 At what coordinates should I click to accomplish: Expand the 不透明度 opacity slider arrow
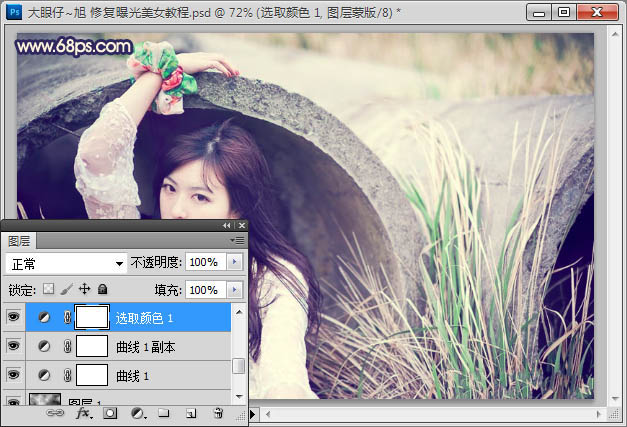(x=235, y=262)
